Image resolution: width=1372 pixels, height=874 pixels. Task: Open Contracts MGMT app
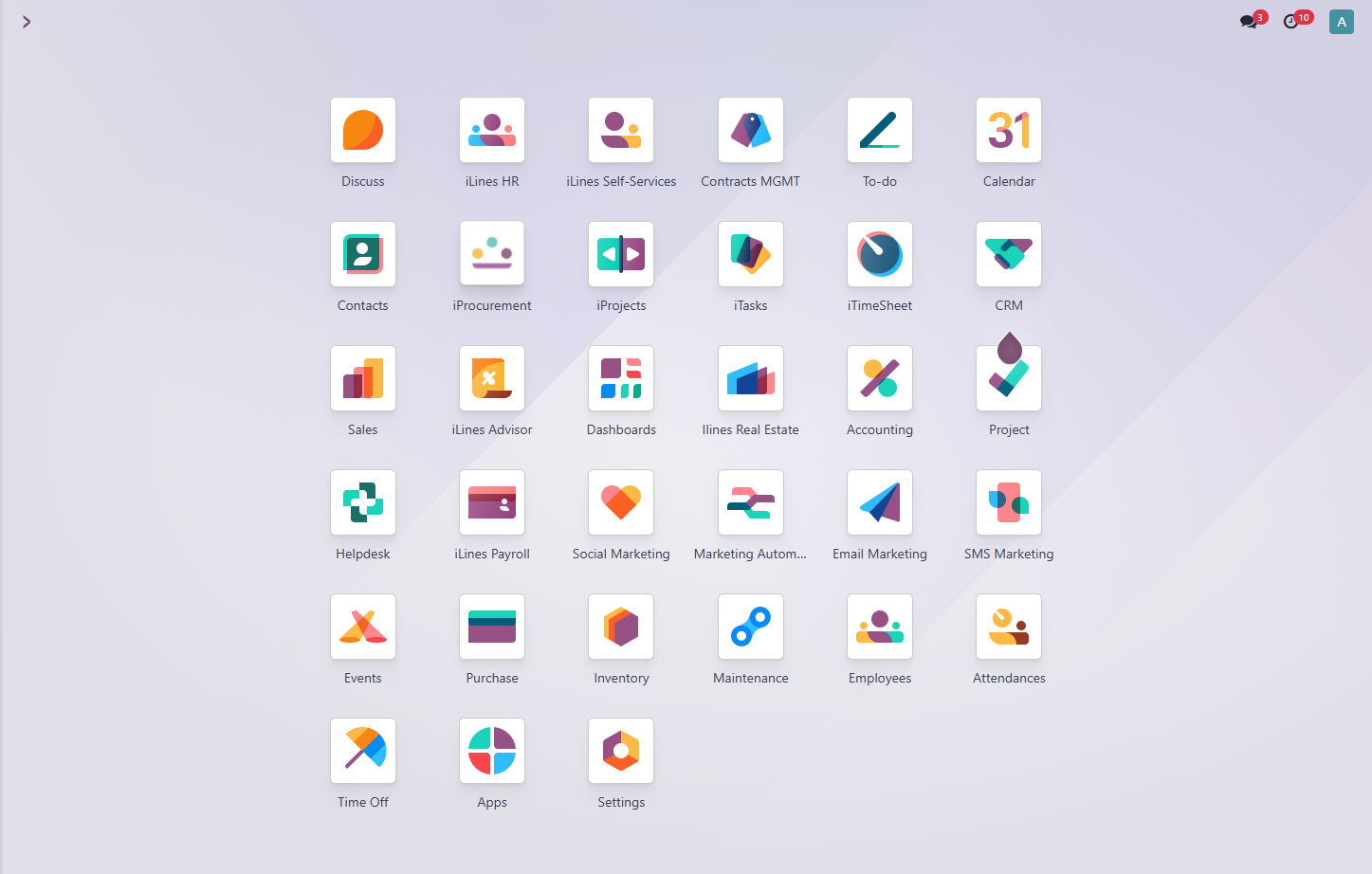751,130
